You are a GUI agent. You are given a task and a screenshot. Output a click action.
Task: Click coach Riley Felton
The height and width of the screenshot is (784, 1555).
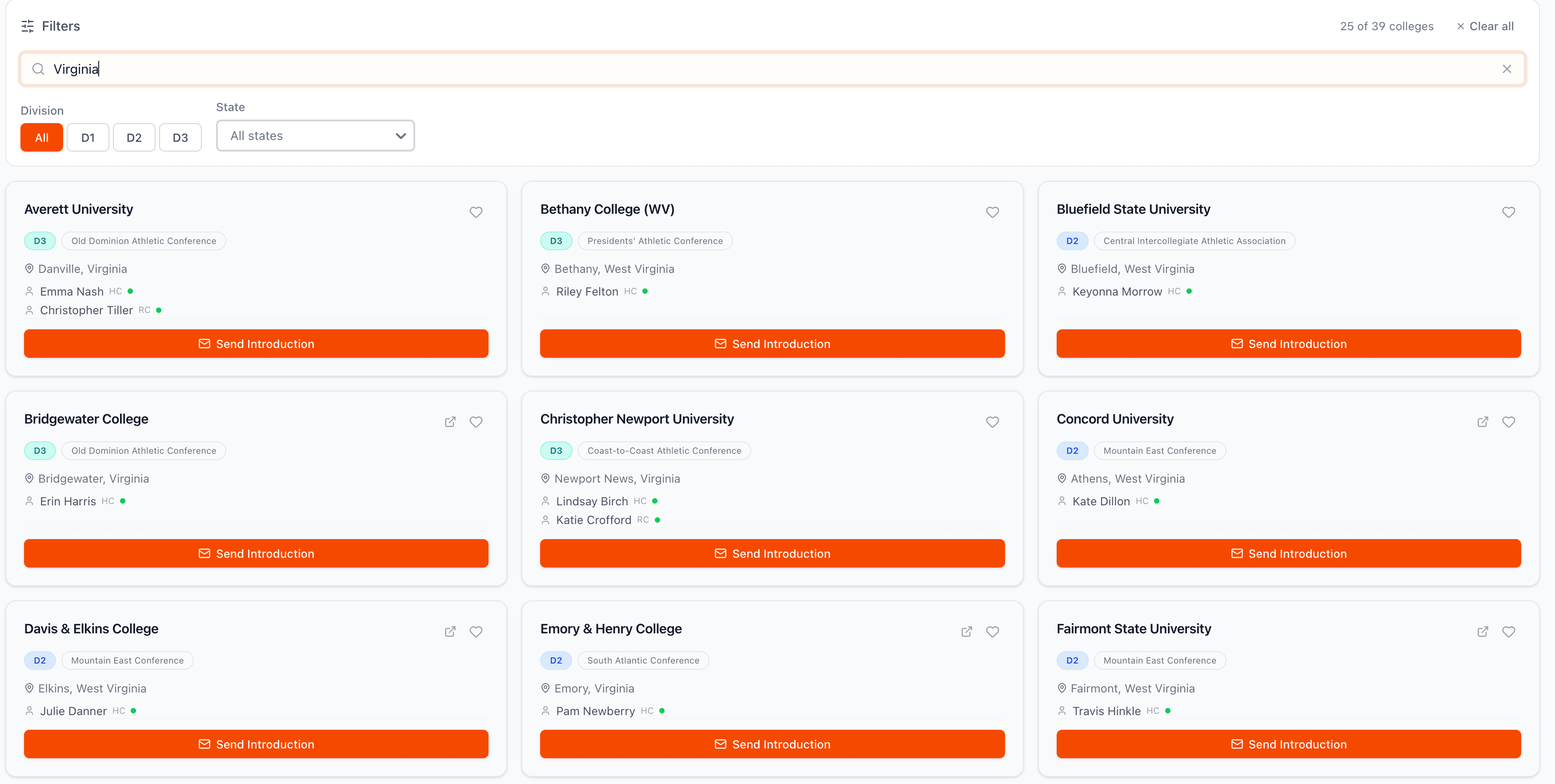click(x=587, y=292)
